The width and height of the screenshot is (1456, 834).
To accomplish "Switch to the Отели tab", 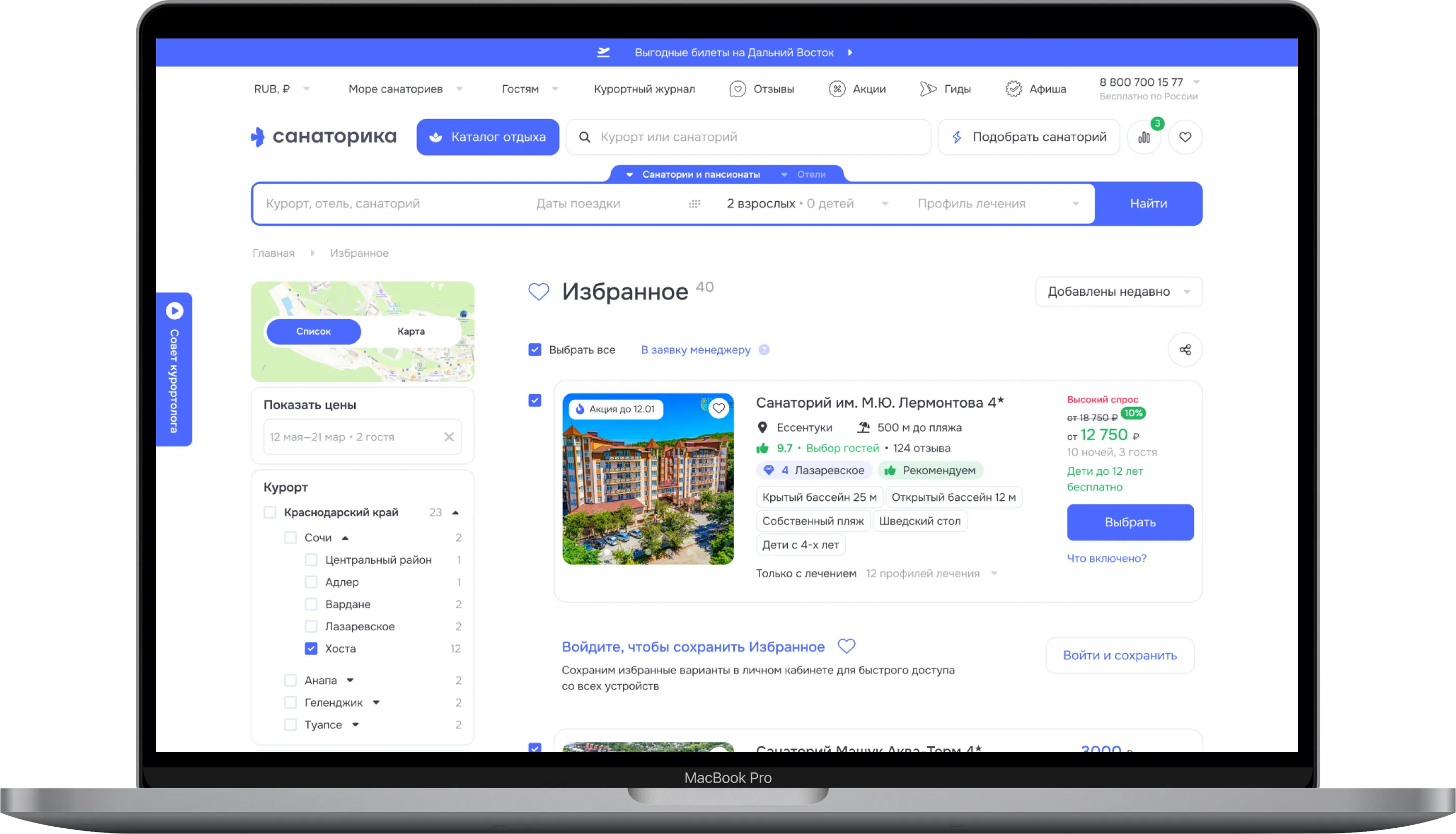I will pos(811,175).
